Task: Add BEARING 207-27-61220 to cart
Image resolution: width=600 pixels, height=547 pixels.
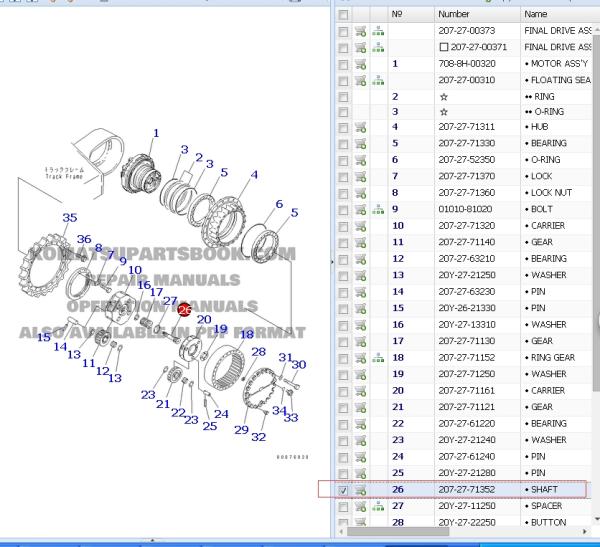Action: click(x=360, y=424)
